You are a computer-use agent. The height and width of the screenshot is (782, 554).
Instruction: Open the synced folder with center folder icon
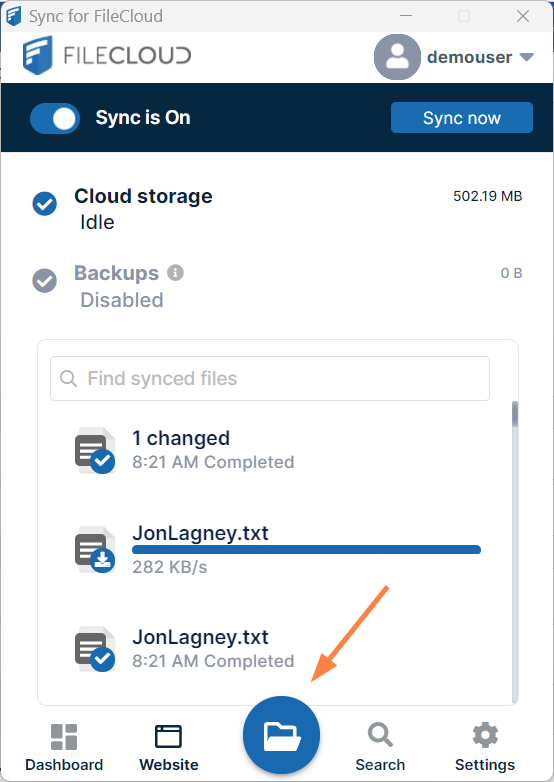point(281,735)
